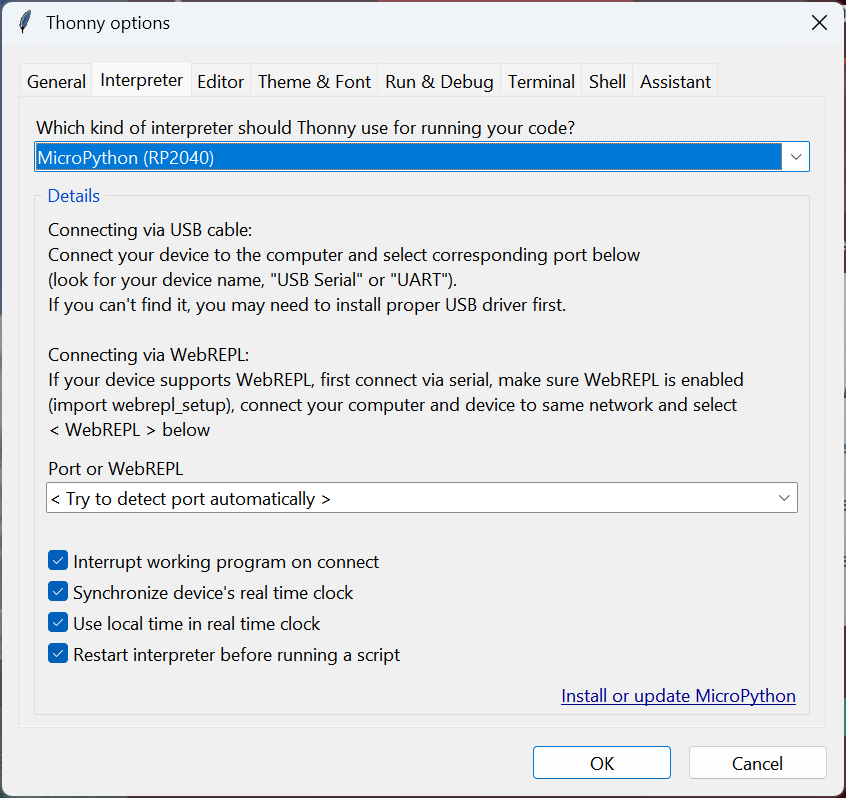Click Install or update MicroPython link

[x=678, y=696]
